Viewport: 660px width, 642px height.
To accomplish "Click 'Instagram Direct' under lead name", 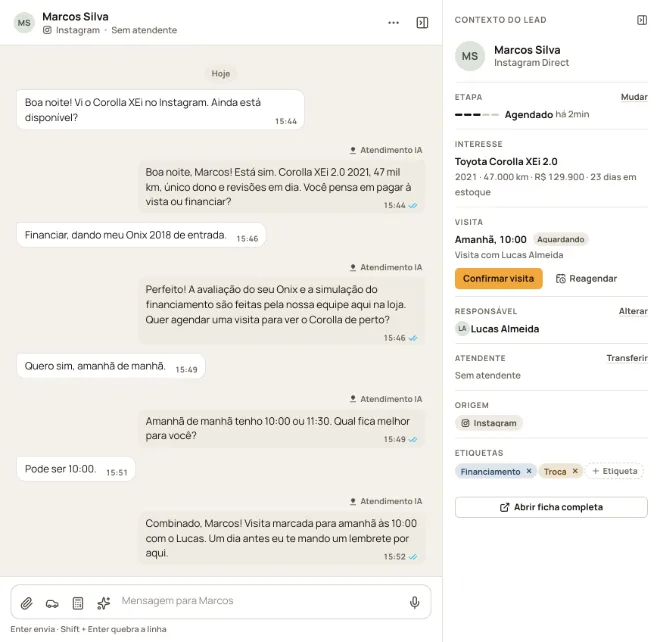I will click(x=531, y=63).
